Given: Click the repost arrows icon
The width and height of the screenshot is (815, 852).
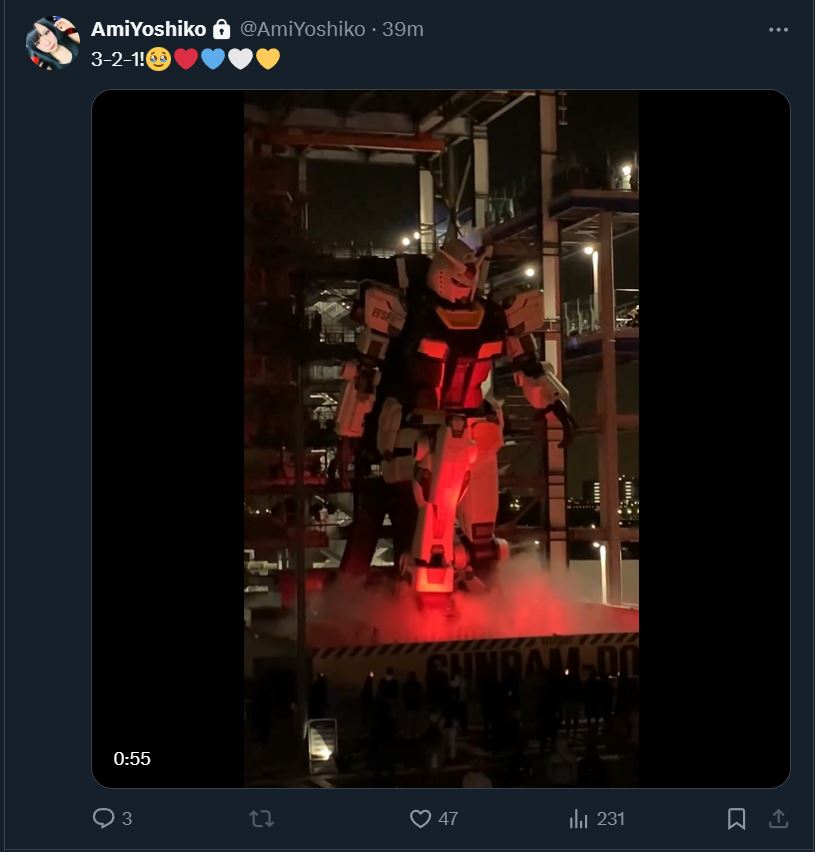Looking at the screenshot, I should coord(261,818).
